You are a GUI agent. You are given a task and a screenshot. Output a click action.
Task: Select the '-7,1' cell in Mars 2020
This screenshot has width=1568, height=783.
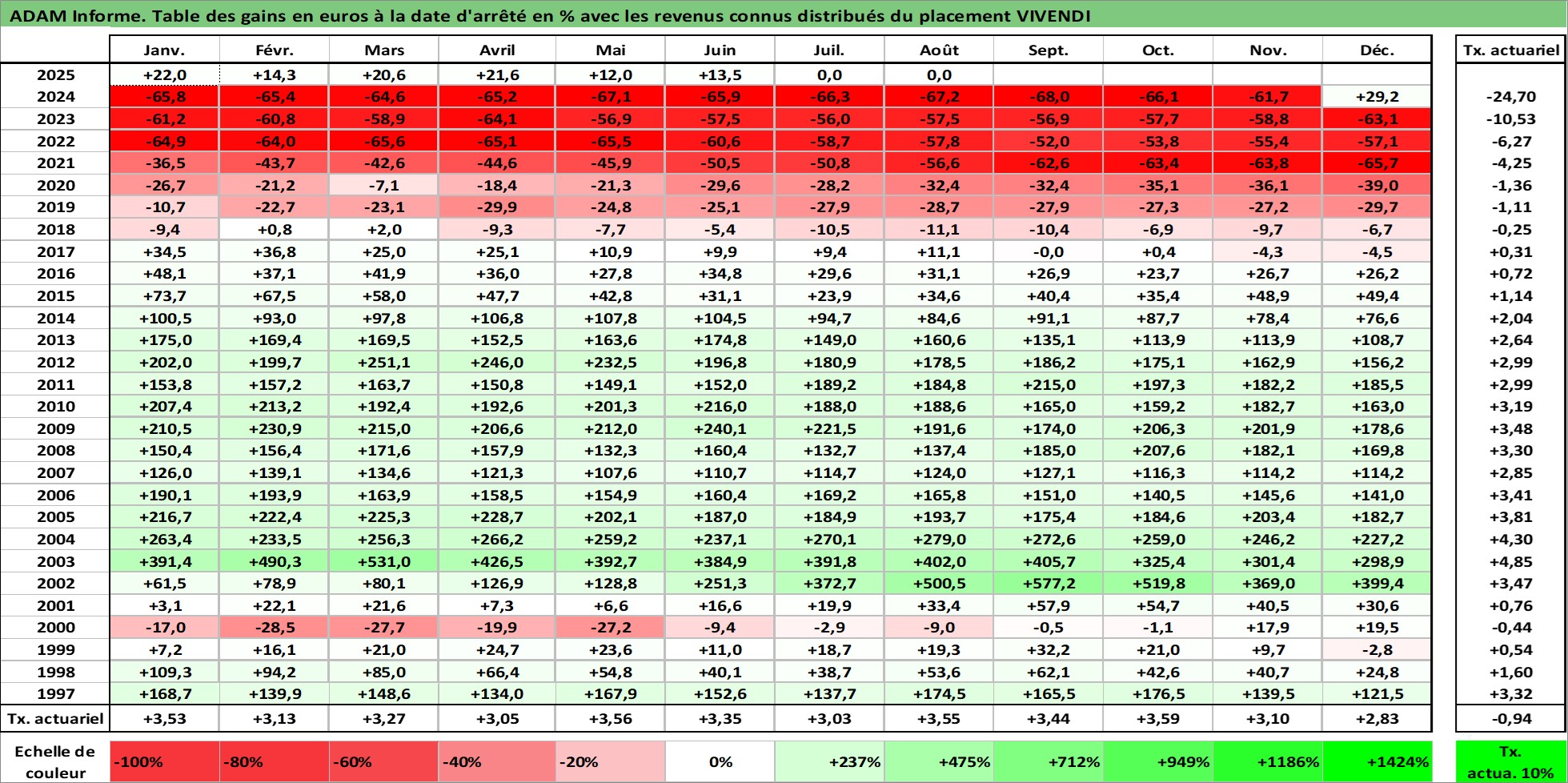click(x=383, y=186)
